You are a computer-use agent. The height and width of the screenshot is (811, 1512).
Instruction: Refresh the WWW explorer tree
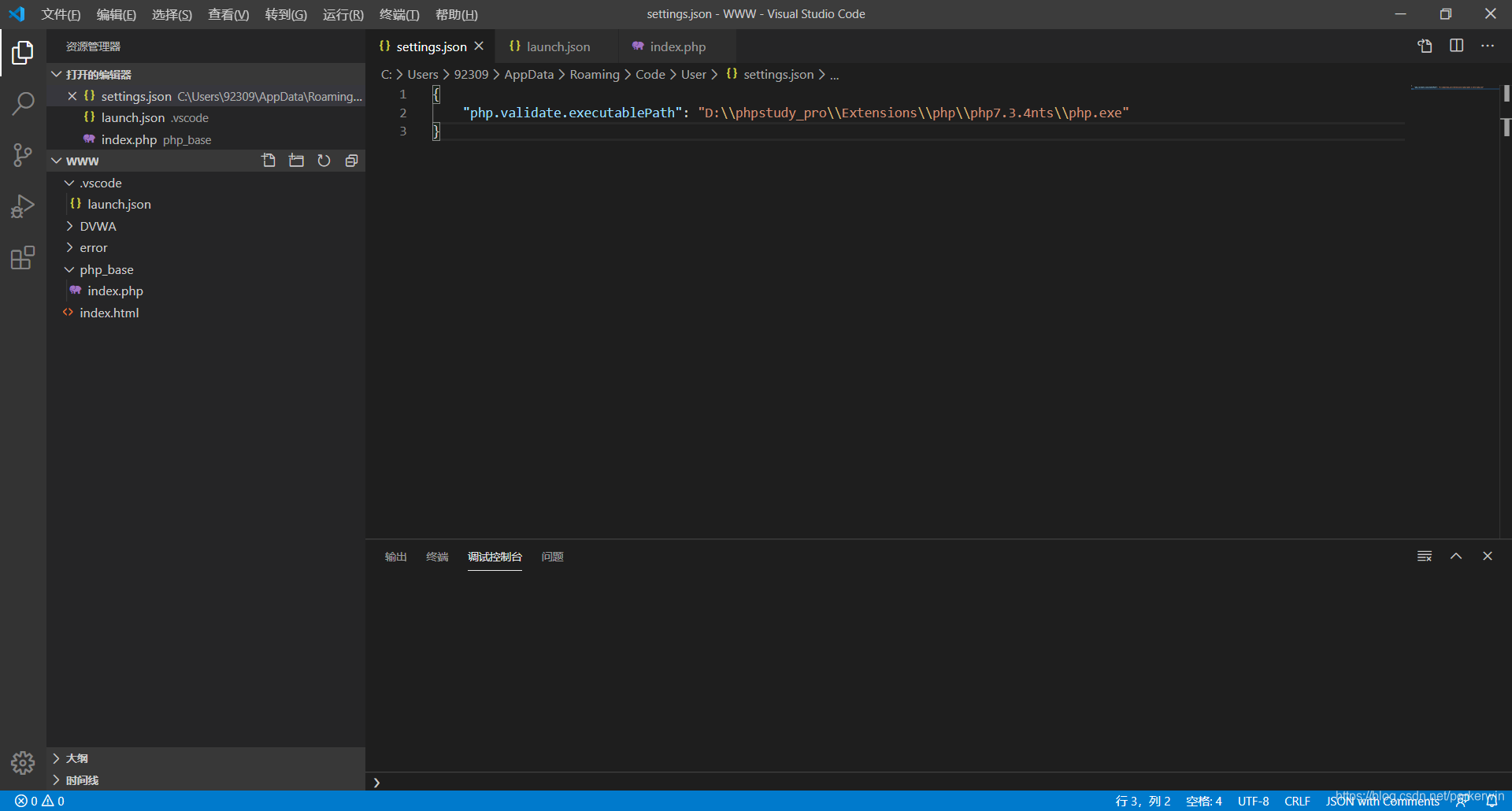tap(324, 161)
